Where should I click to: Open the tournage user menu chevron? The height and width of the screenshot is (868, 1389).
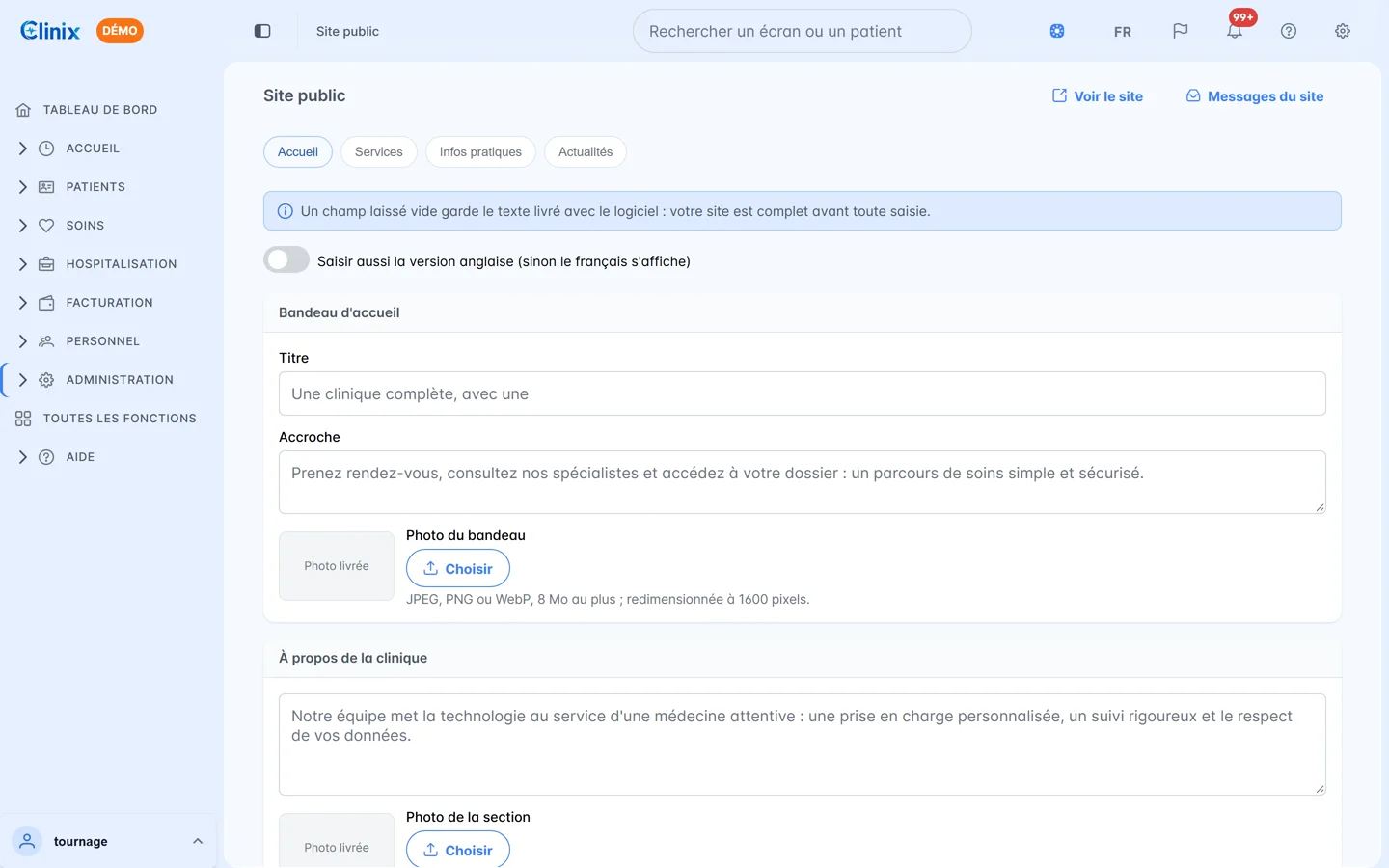pyautogui.click(x=198, y=841)
